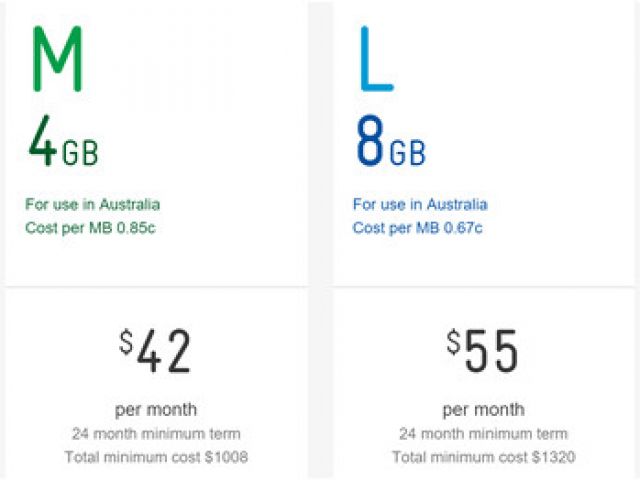Choose the 55 monthly price figure

(492, 351)
